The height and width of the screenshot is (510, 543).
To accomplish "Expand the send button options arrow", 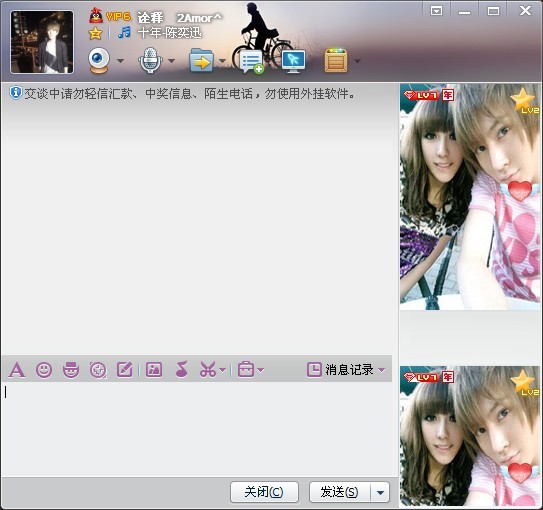I will click(380, 492).
